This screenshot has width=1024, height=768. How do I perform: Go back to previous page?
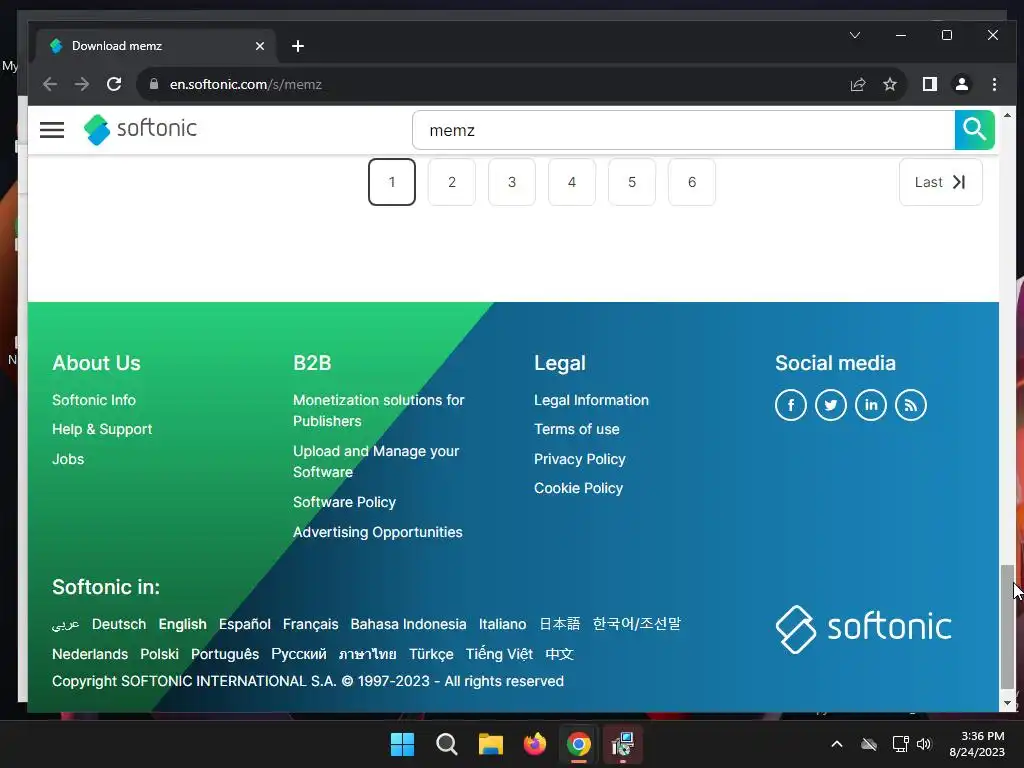pyautogui.click(x=50, y=84)
